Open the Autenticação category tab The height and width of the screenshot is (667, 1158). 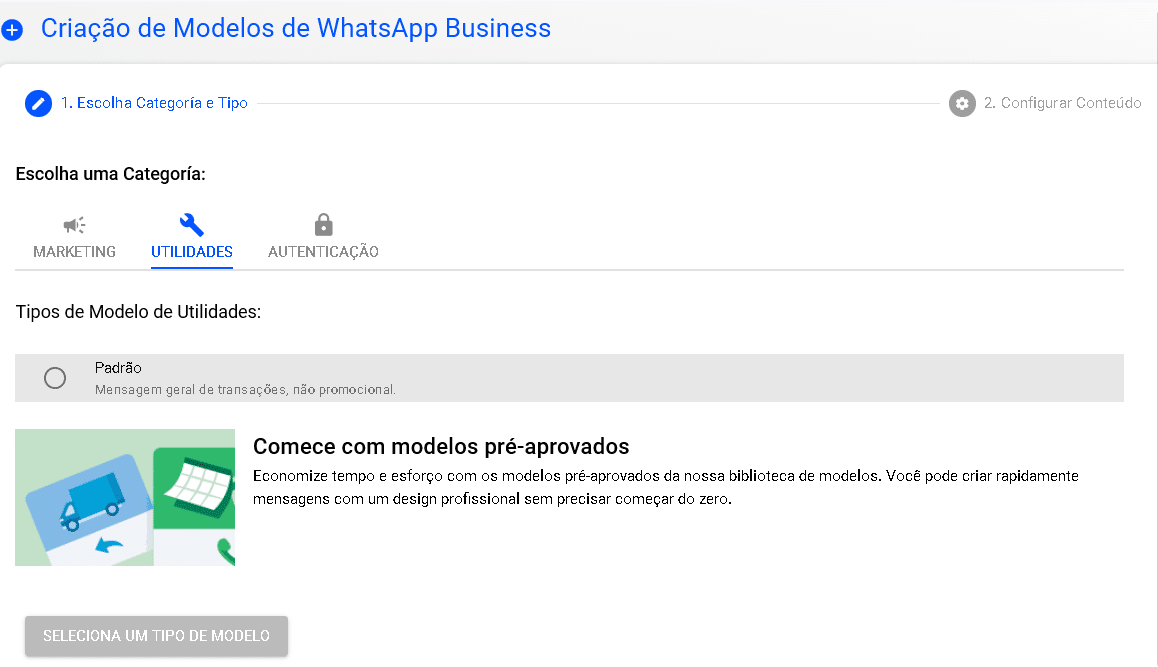[322, 237]
